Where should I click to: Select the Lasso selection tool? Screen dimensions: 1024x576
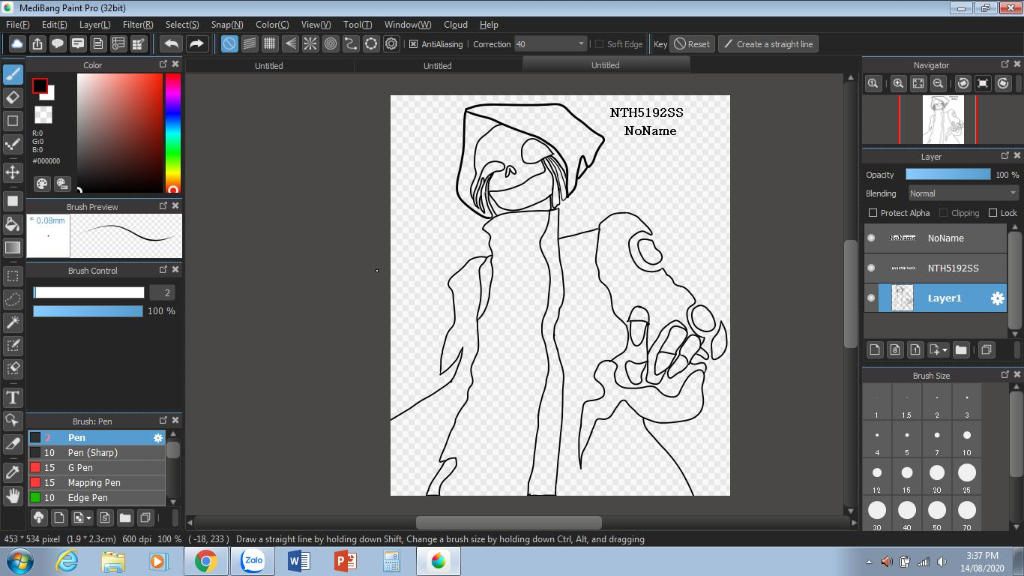(x=13, y=300)
